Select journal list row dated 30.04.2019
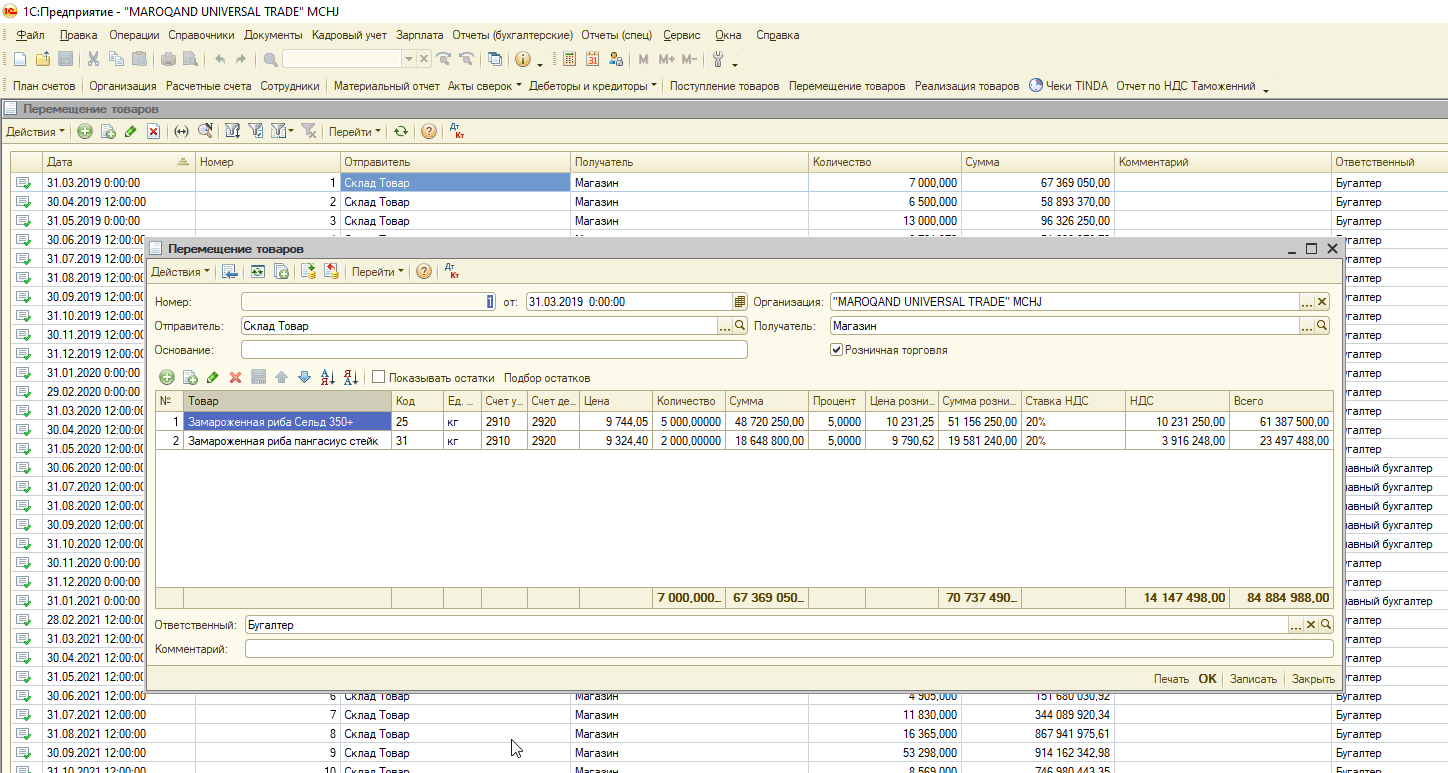The height and width of the screenshot is (773, 1448). tap(728, 202)
